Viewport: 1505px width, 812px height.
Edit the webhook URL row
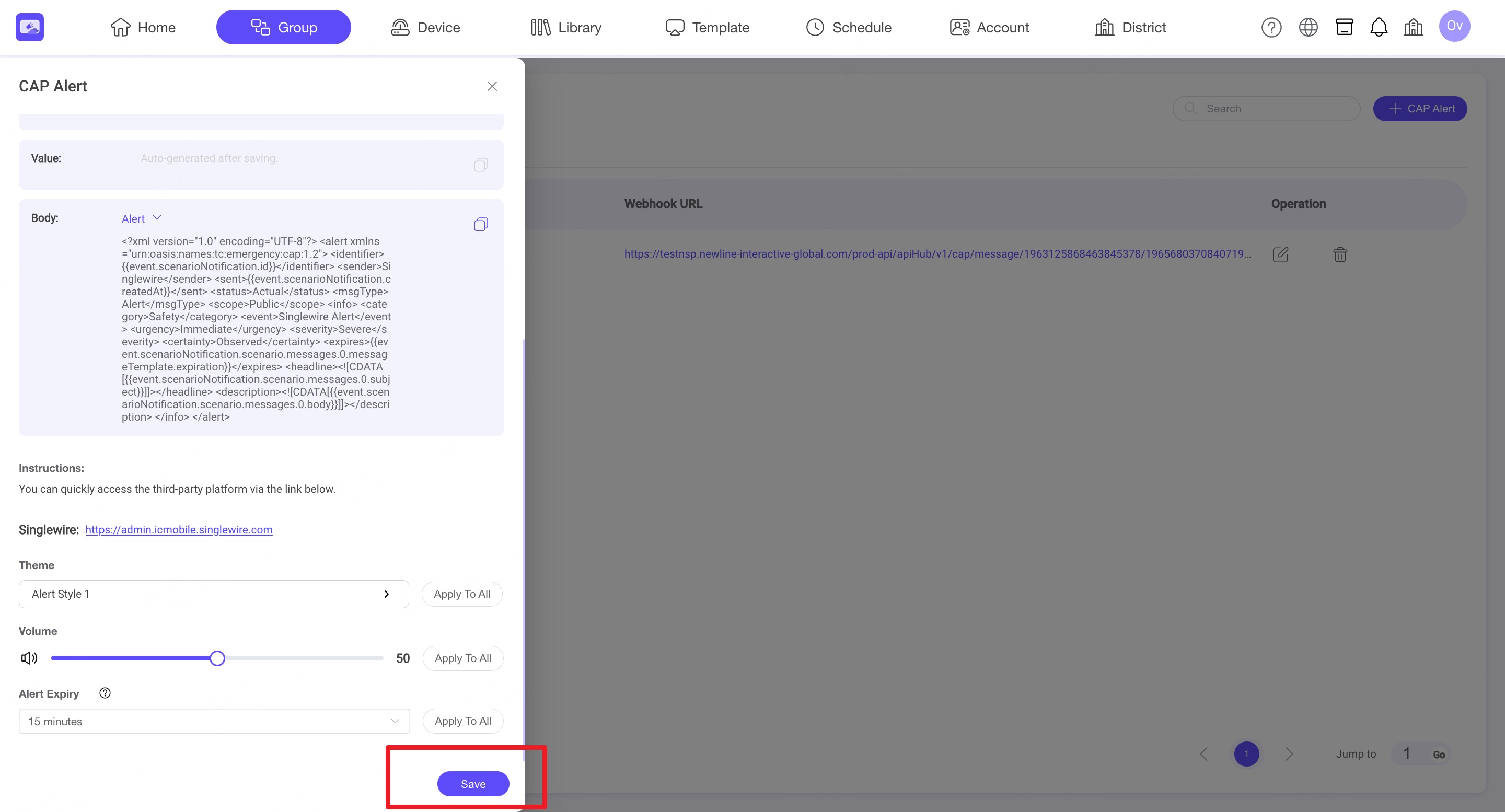(1280, 254)
